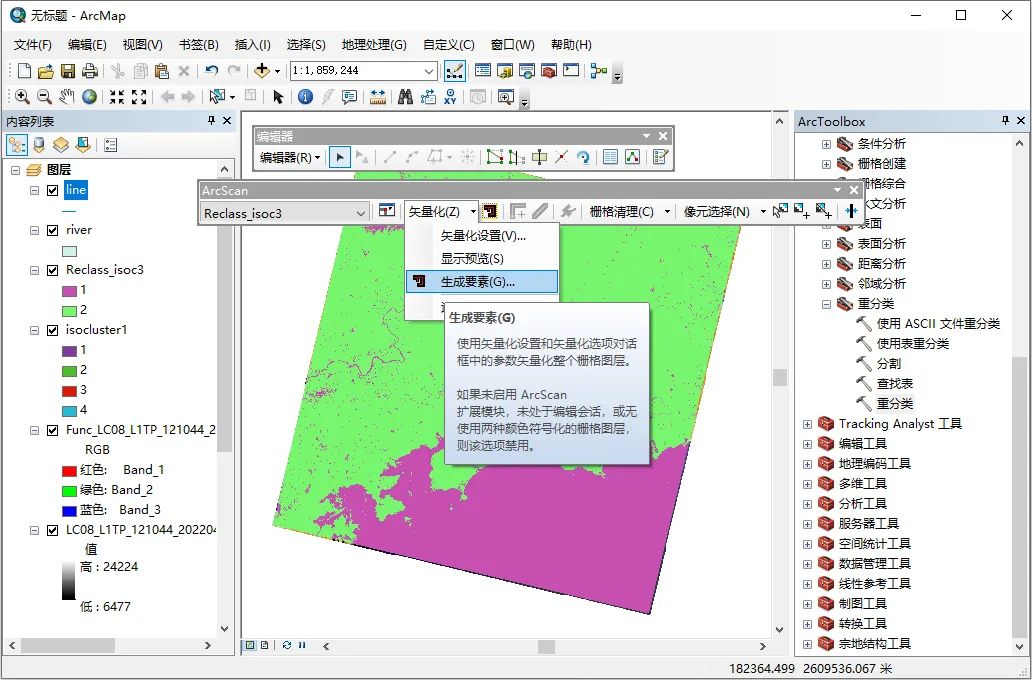Click the Raster Line Width icon in ArcScan
1032x680 pixels.
[851, 211]
